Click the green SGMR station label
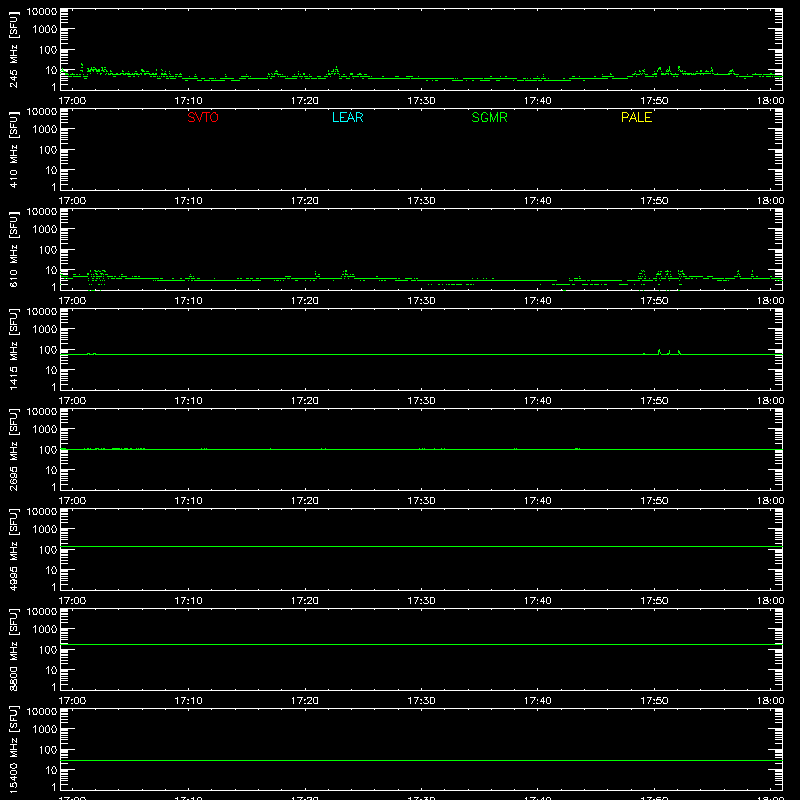The height and width of the screenshot is (800, 800). [489, 117]
